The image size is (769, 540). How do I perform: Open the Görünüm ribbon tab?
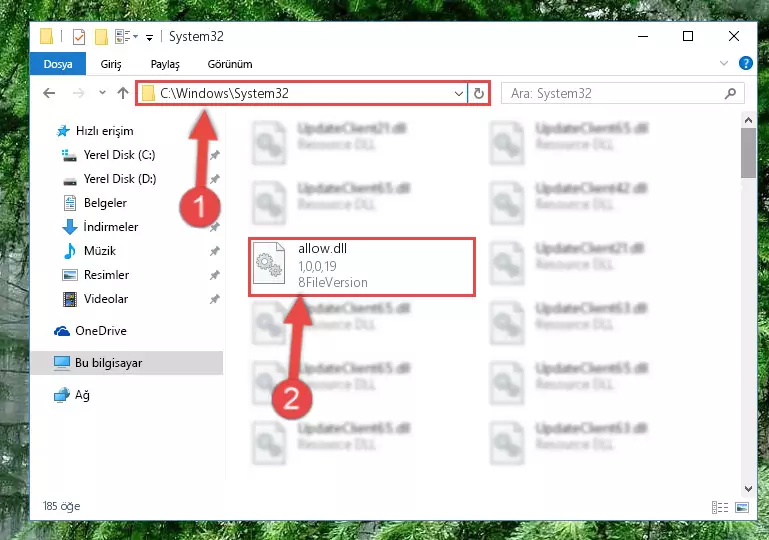click(x=230, y=64)
